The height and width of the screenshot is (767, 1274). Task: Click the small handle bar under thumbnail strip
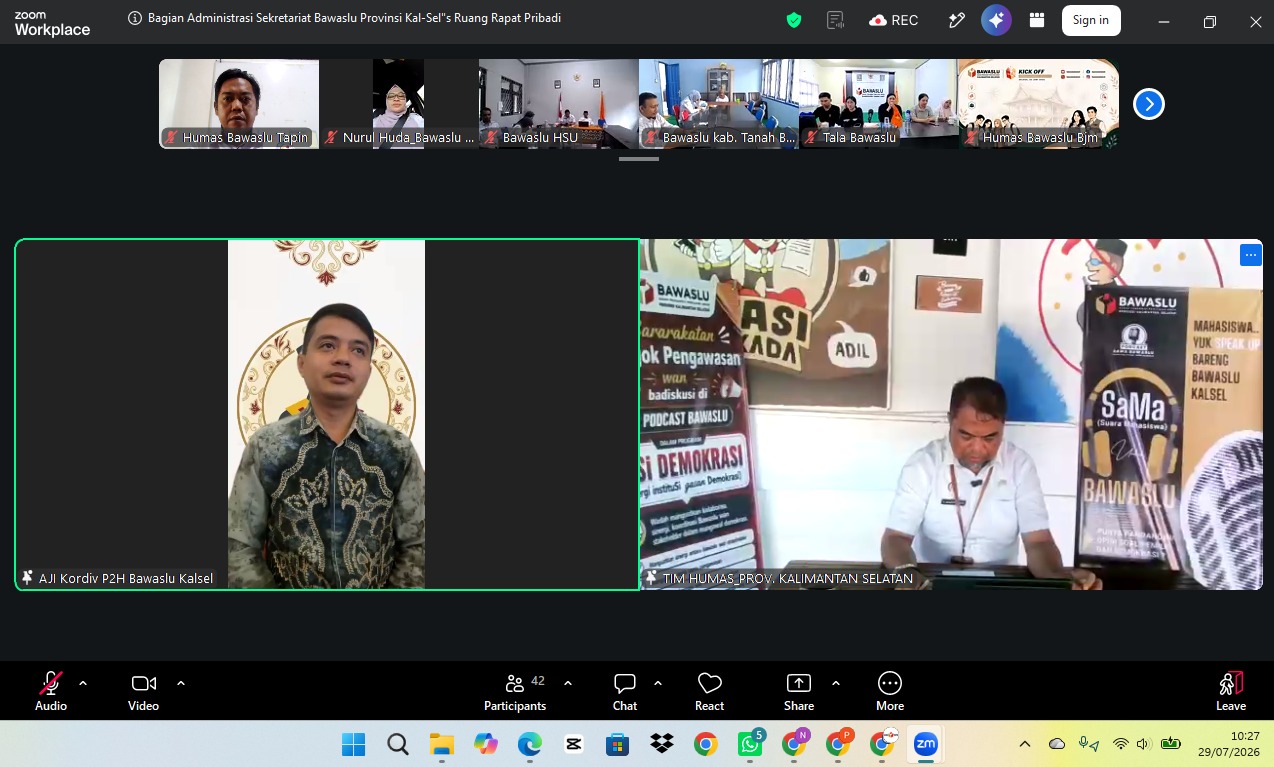tap(639, 158)
